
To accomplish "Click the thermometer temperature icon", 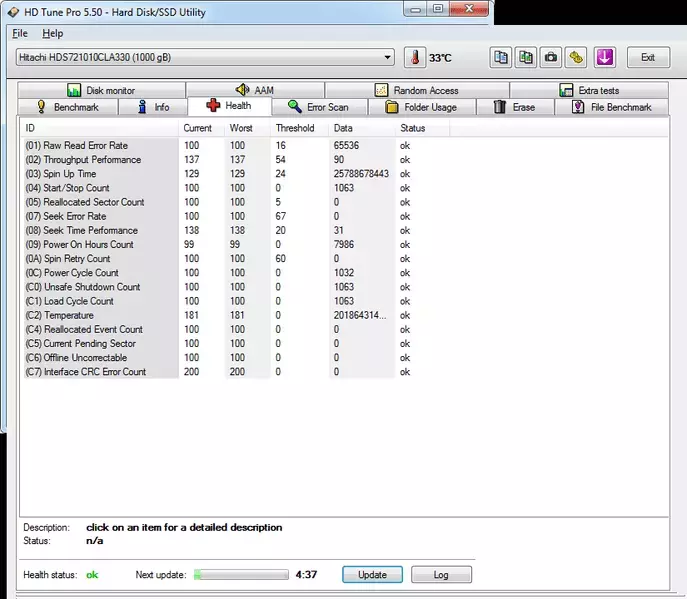I will (x=415, y=57).
